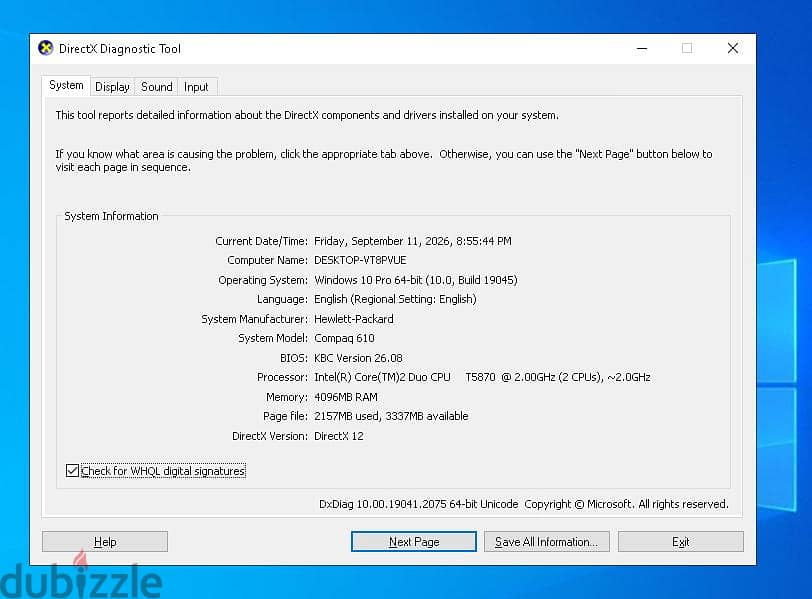Open the Input tab
This screenshot has height=599, width=812.
(196, 87)
